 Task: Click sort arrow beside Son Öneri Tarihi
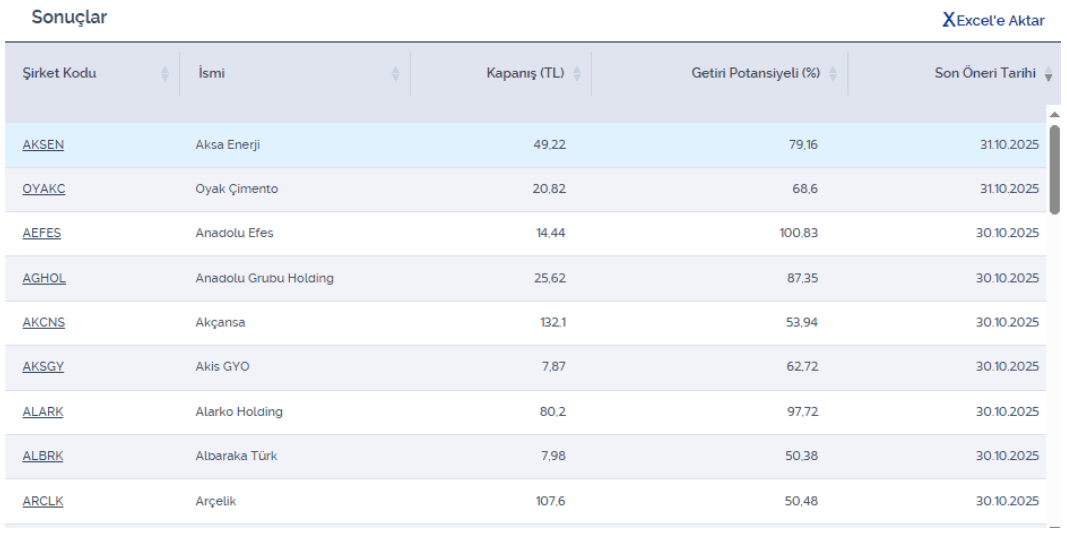[1048, 74]
